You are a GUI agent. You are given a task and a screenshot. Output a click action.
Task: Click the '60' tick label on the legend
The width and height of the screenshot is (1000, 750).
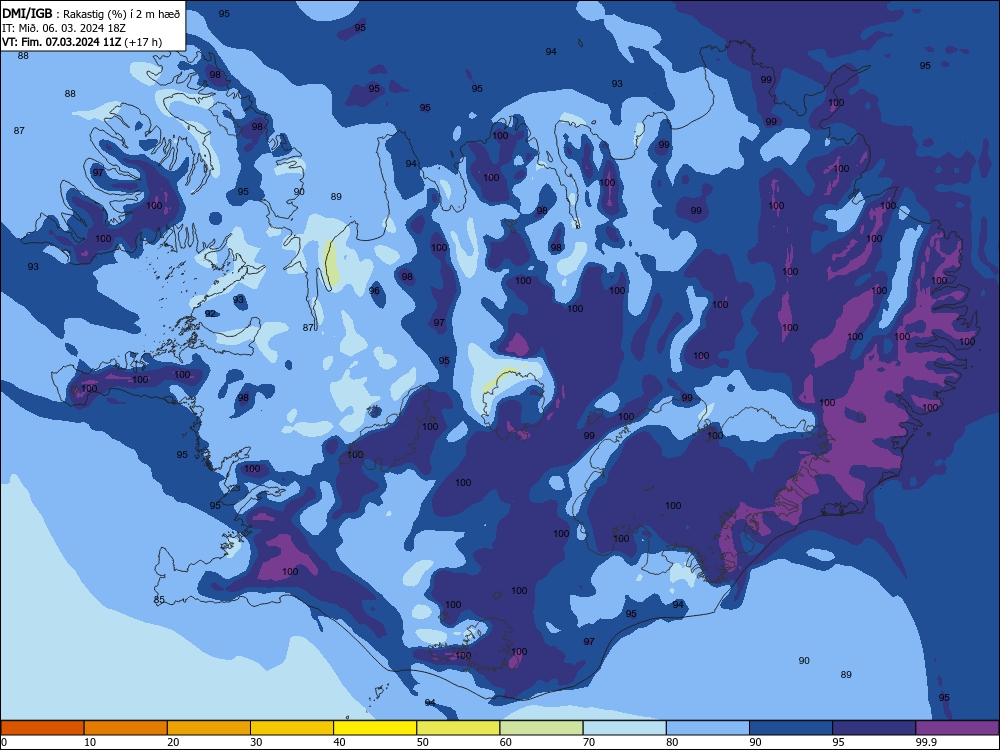click(506, 742)
